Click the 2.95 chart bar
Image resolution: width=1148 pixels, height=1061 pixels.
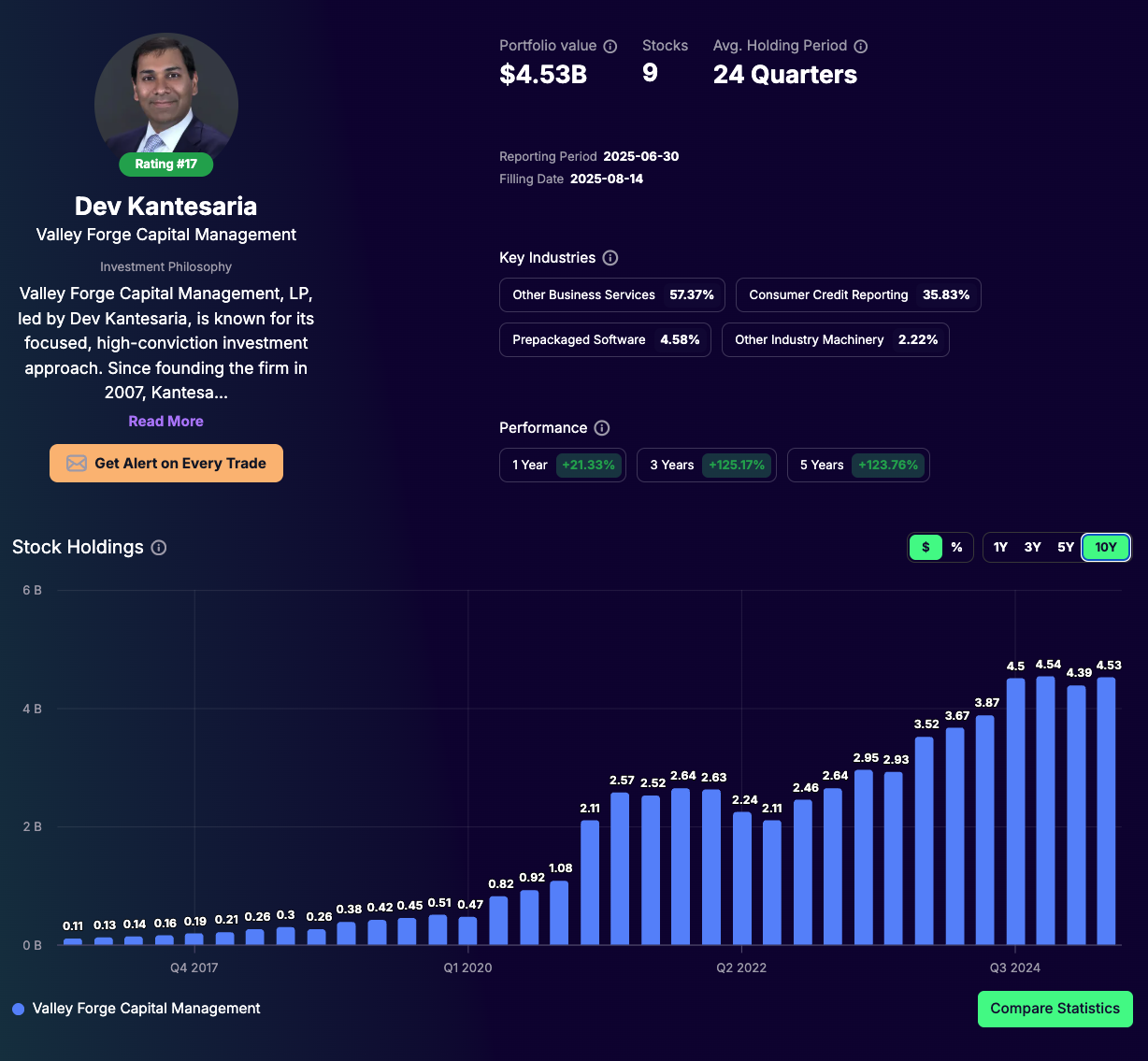click(864, 857)
